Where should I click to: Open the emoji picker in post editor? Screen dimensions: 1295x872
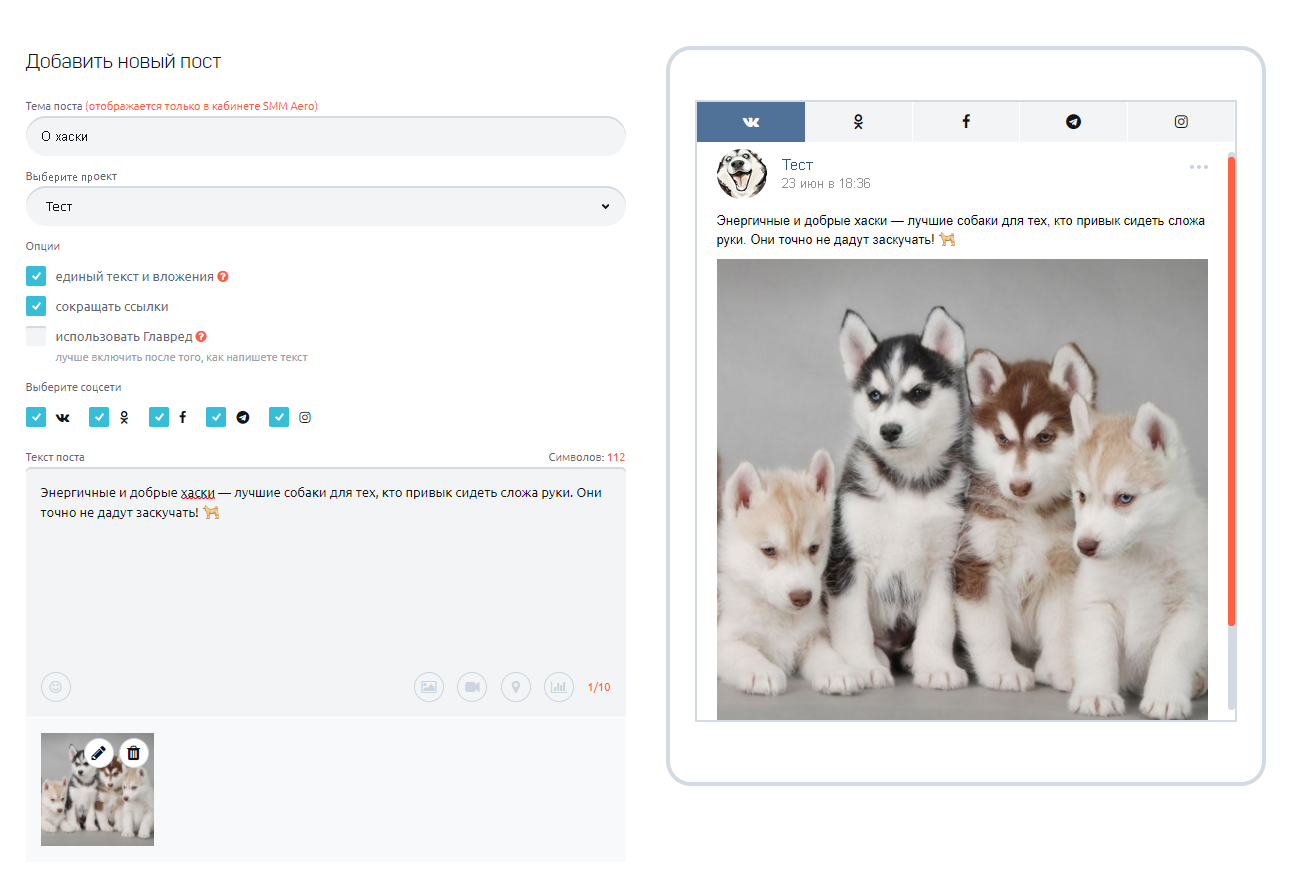[x=56, y=687]
